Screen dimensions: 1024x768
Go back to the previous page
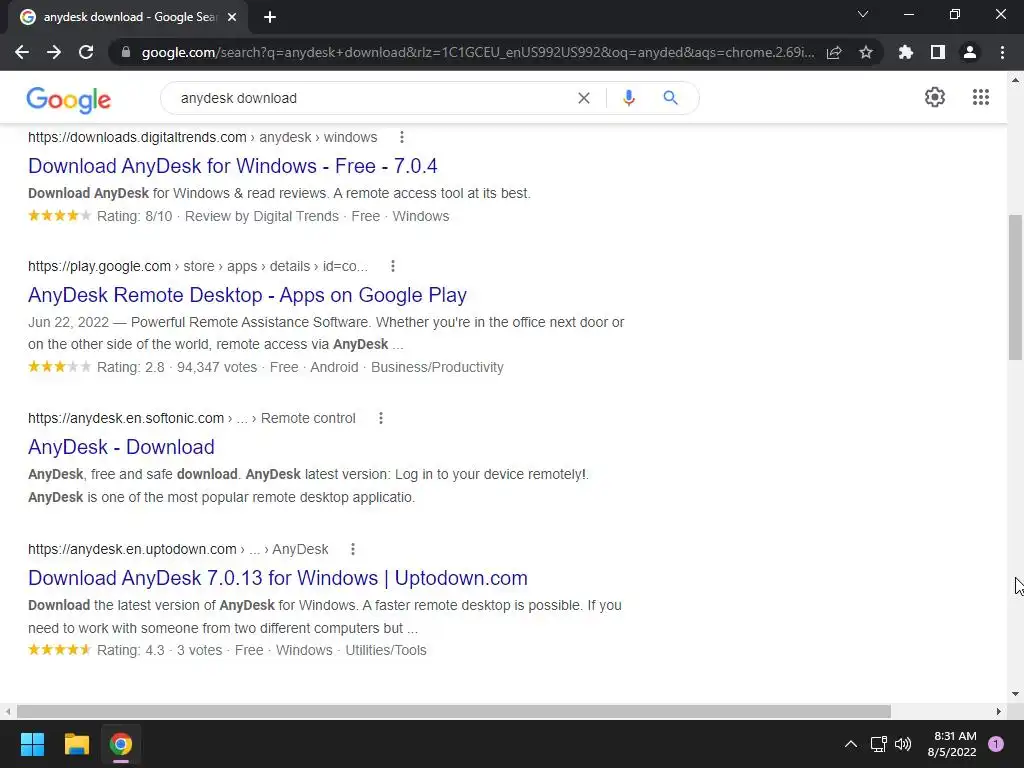point(22,52)
